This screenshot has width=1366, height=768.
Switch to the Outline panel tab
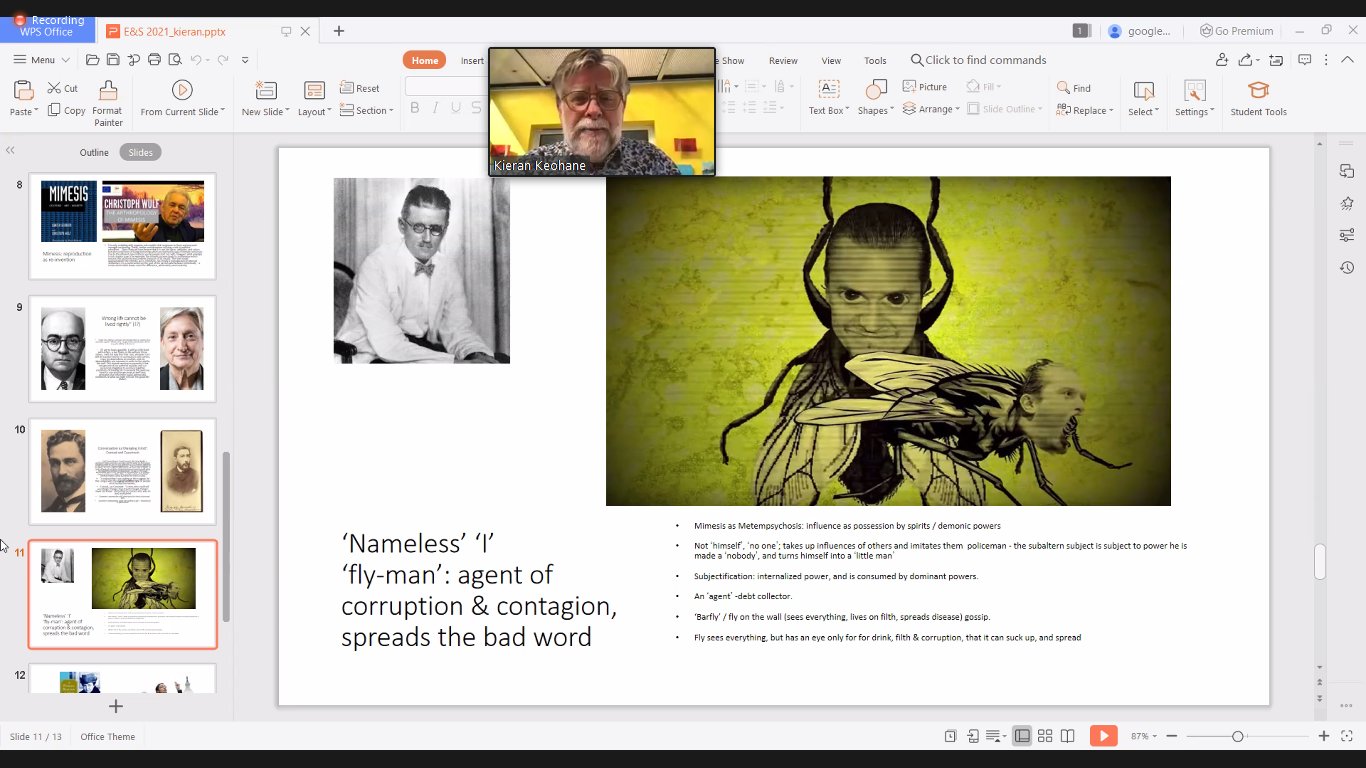coord(94,152)
